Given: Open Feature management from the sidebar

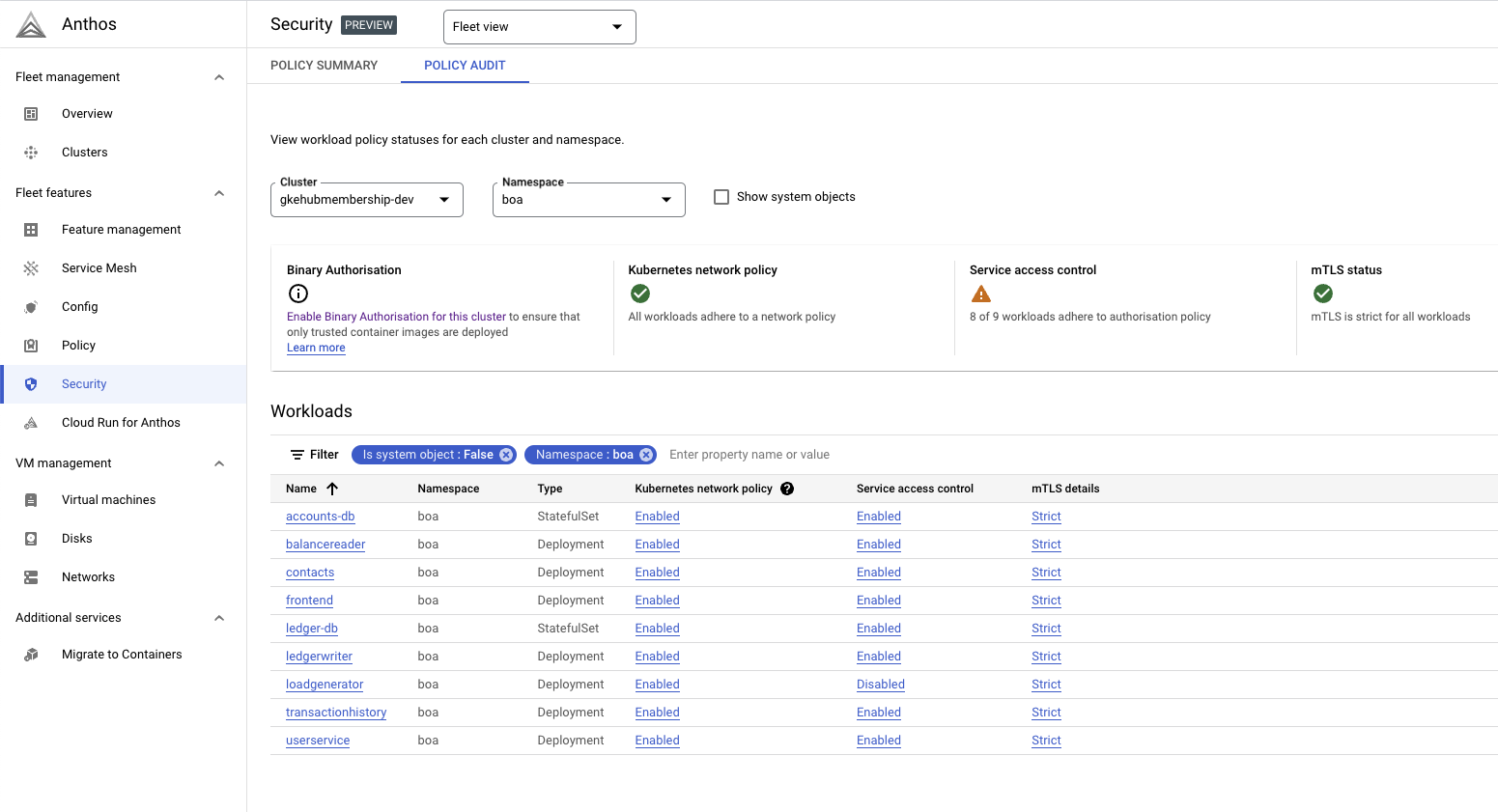Looking at the screenshot, I should point(33,229).
